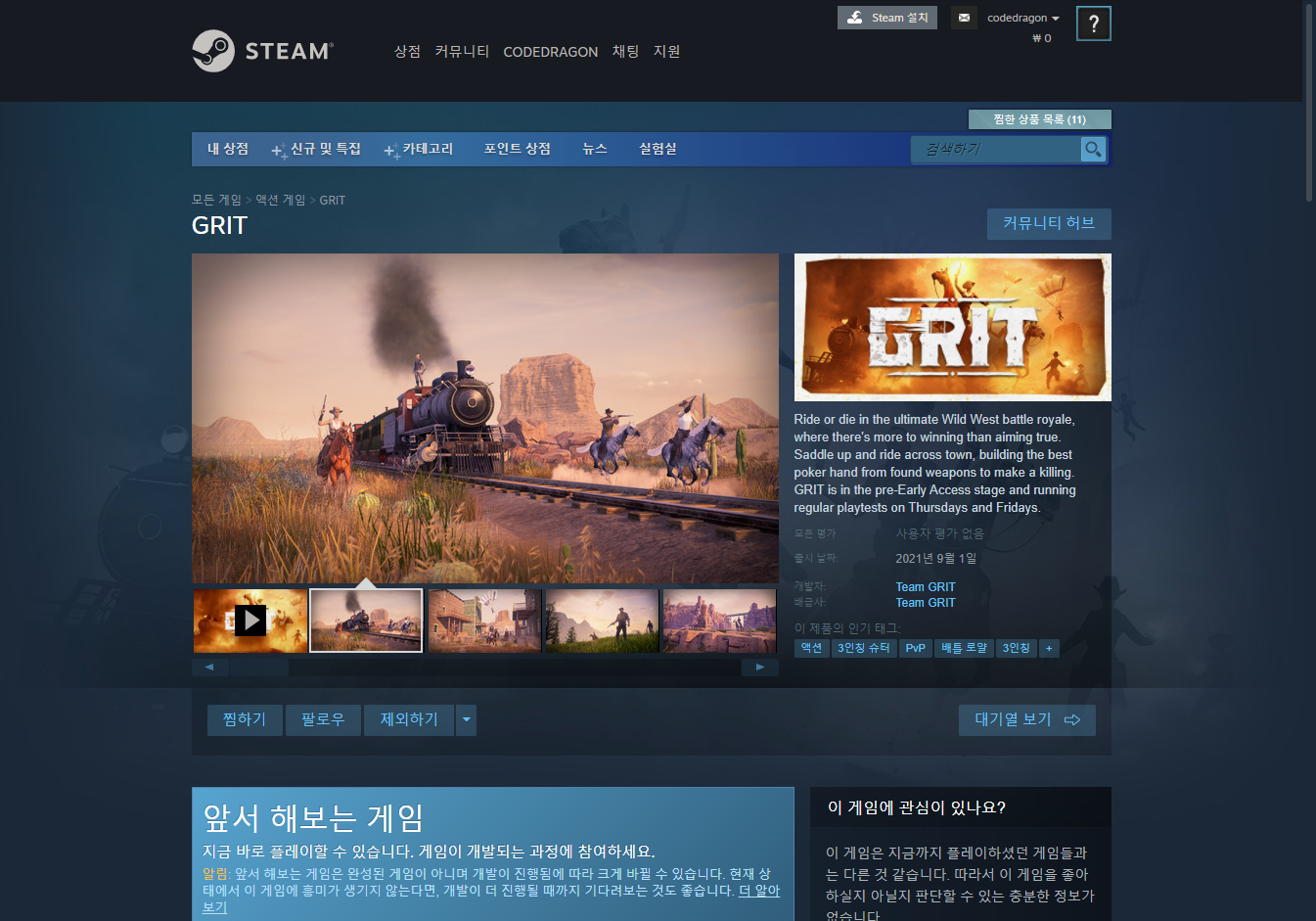Click the main train screenshot
Screen dimensions: 1316x921
(x=485, y=419)
